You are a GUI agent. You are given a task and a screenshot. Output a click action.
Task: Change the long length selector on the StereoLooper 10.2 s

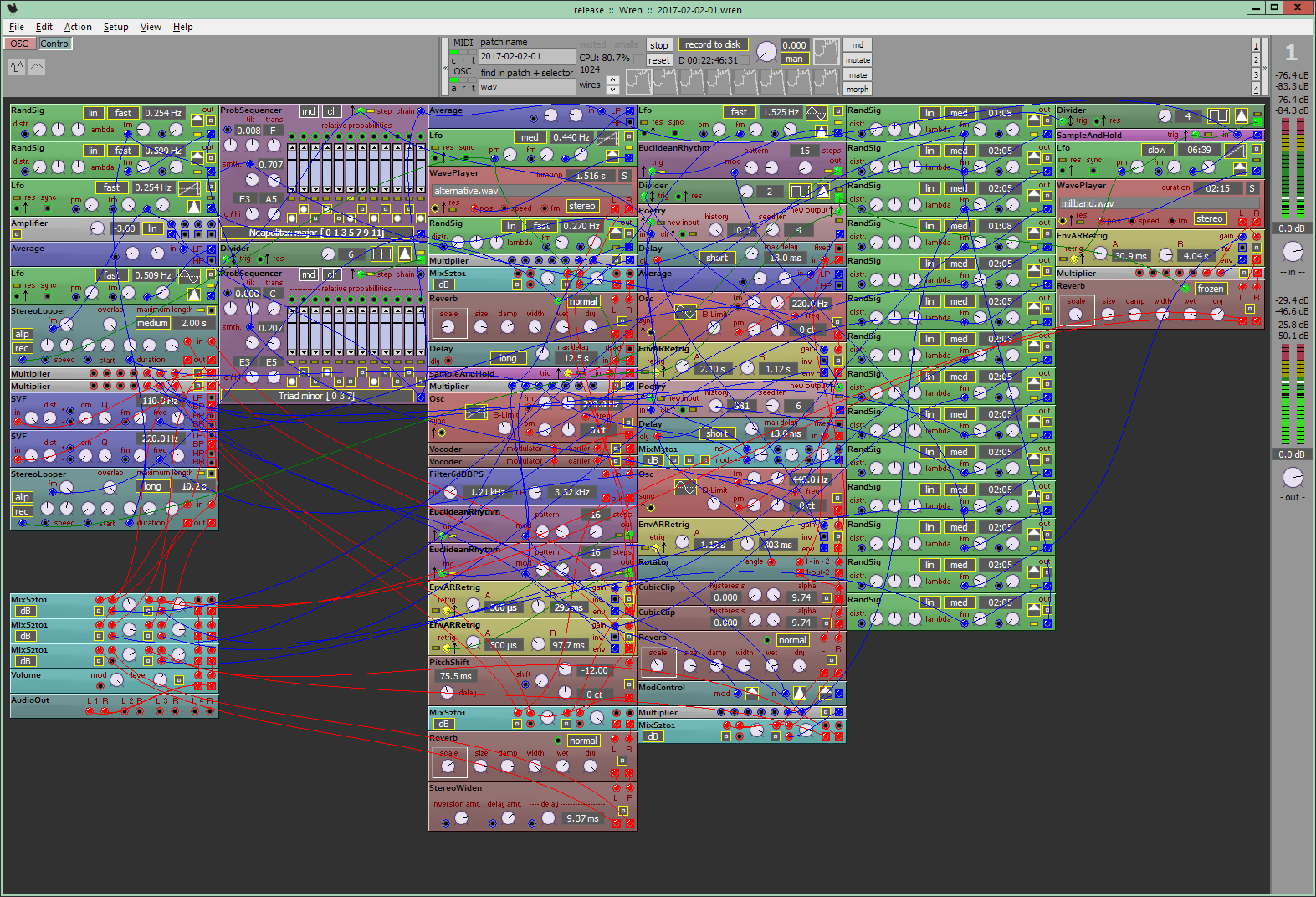(x=152, y=486)
